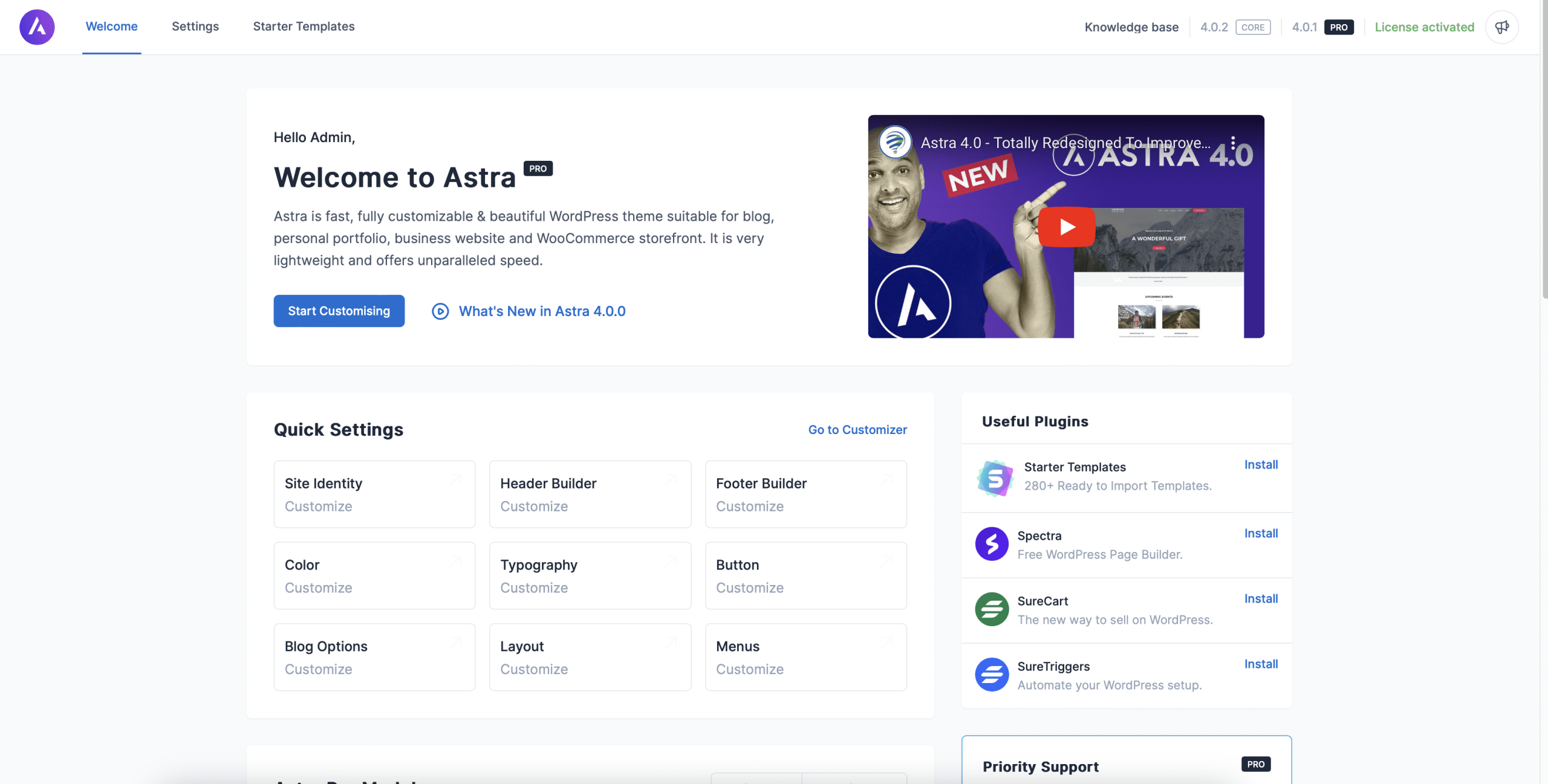Screen dimensions: 1548x784
Task: Click the Spectra plugin icon
Action: pyautogui.click(x=992, y=543)
